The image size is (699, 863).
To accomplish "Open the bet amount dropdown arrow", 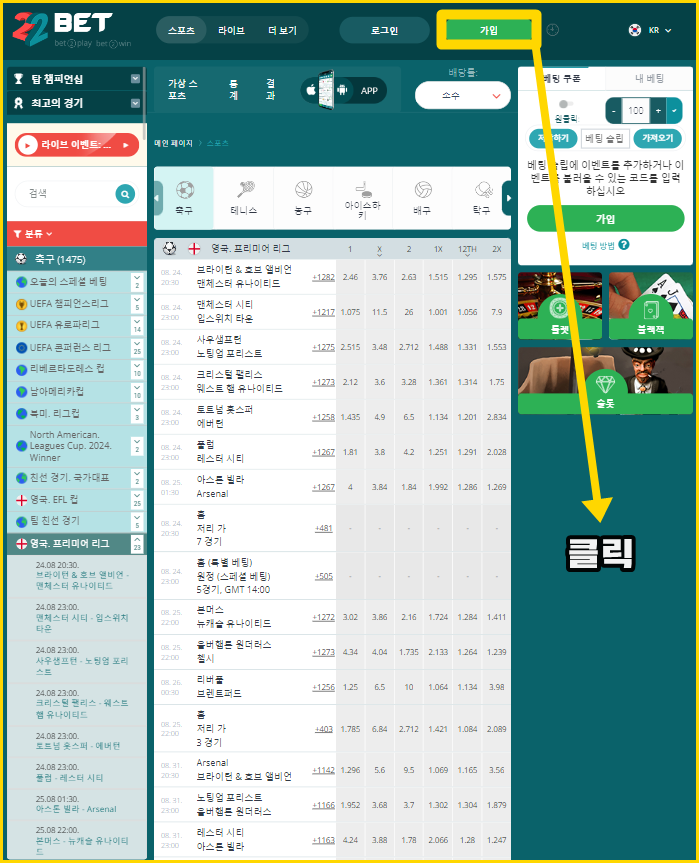I will tap(674, 111).
